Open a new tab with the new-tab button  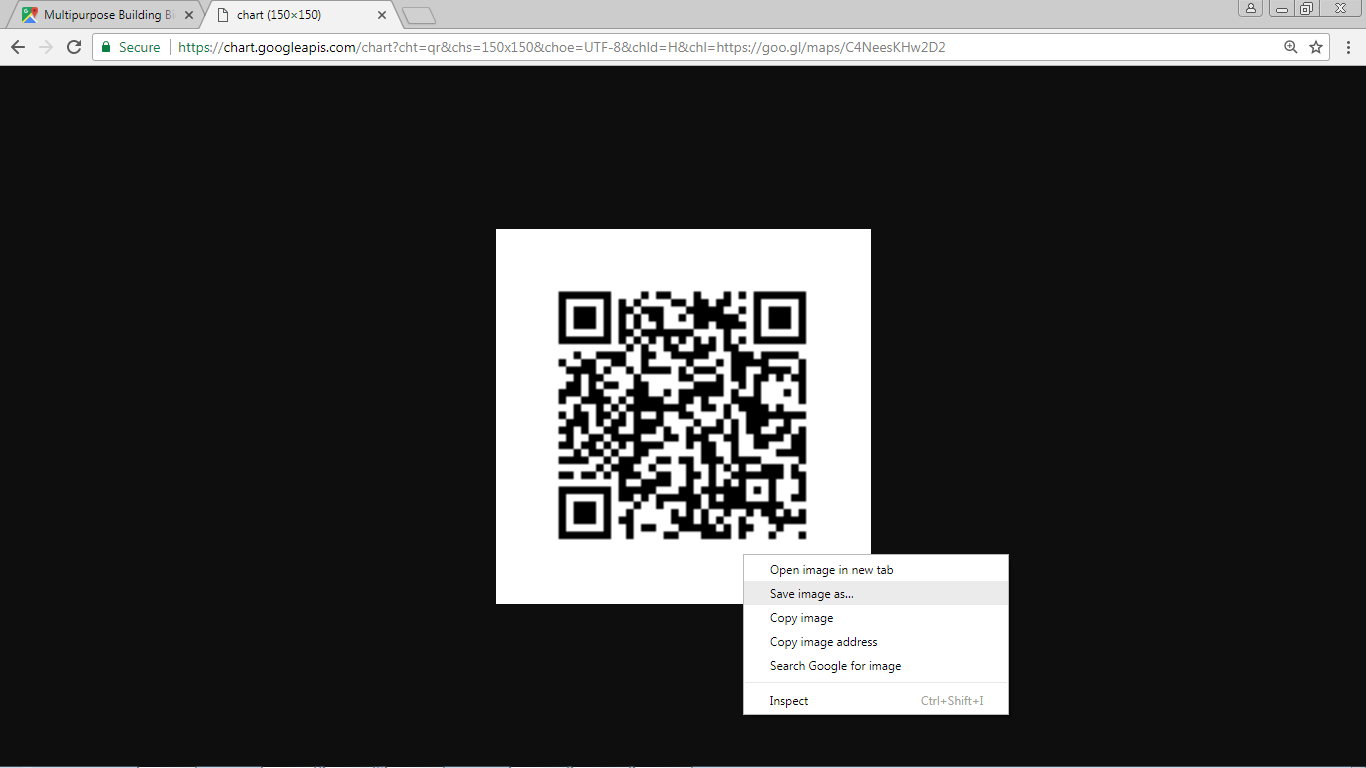419,15
